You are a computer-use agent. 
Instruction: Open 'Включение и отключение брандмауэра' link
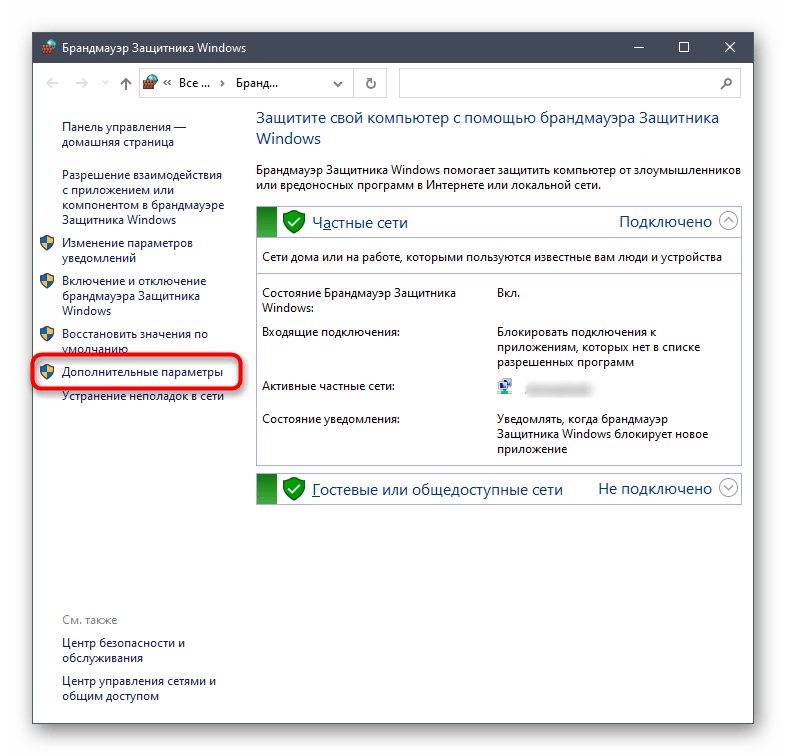click(x=134, y=296)
